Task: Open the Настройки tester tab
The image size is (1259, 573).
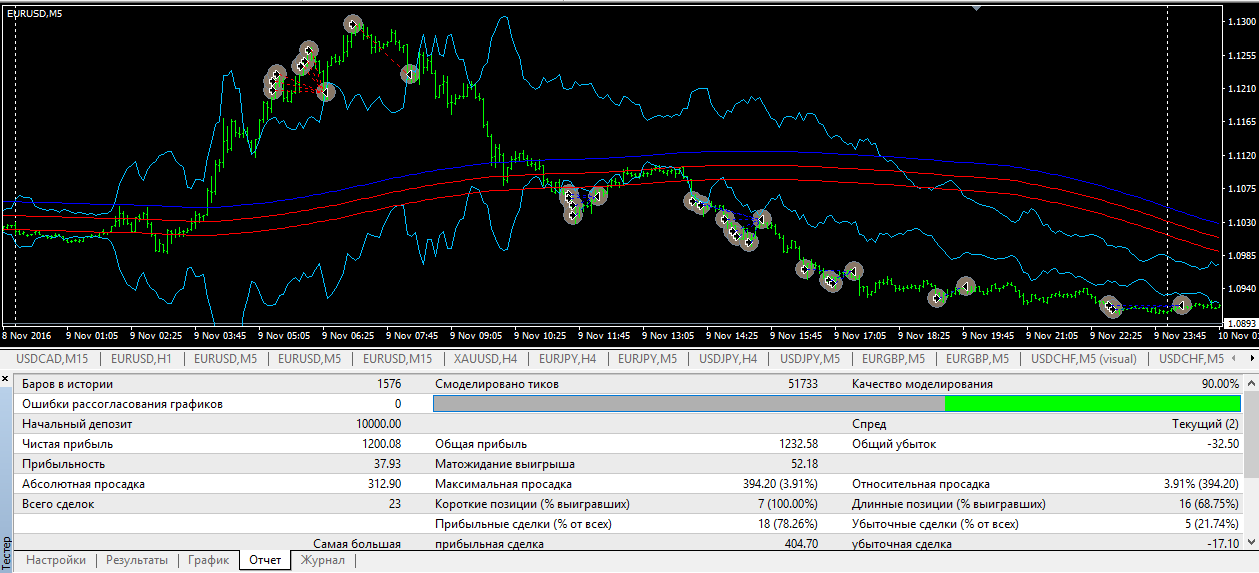Action: click(56, 560)
